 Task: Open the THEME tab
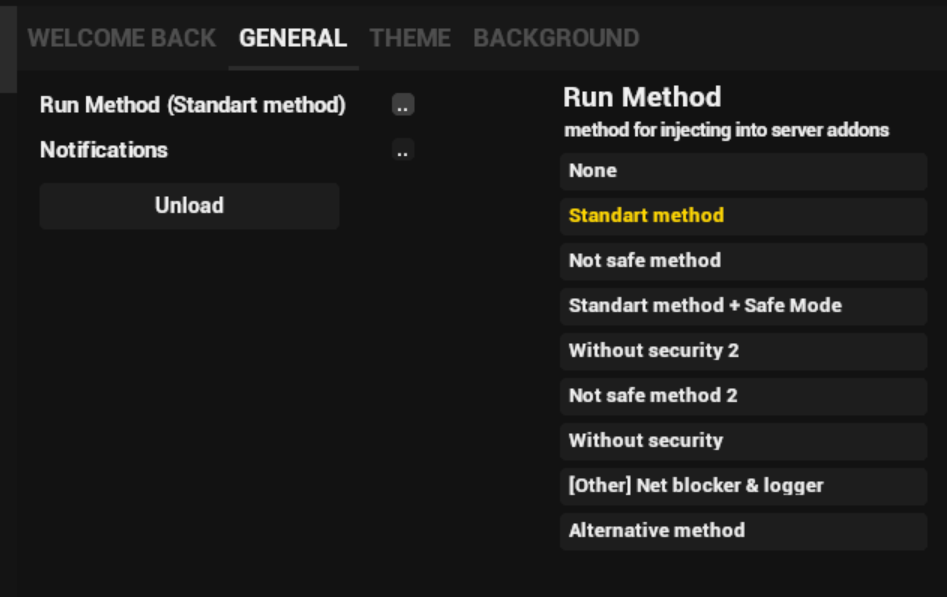coord(410,38)
